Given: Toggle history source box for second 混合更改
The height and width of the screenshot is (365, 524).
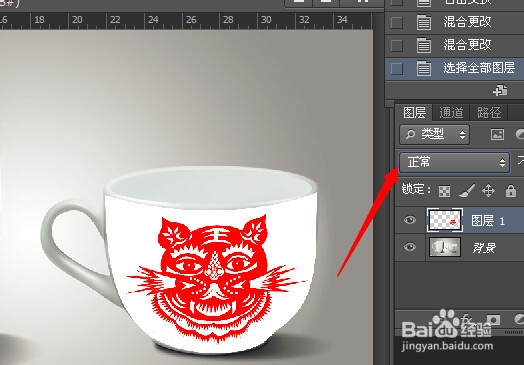Looking at the screenshot, I should pos(397,45).
